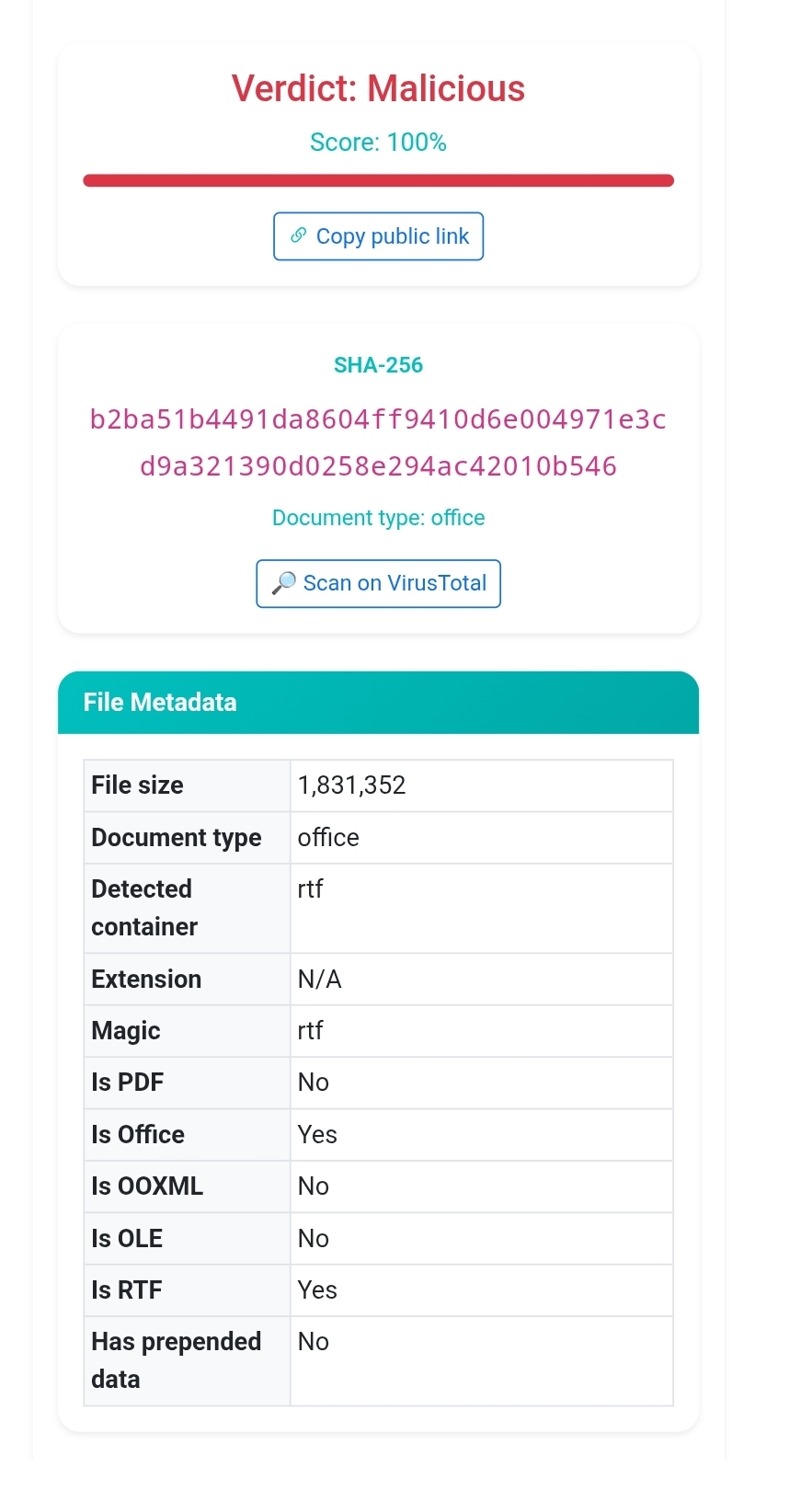Click the Has prepended data label
Image resolution: width=812 pixels, height=1490 pixels.
[177, 1360]
